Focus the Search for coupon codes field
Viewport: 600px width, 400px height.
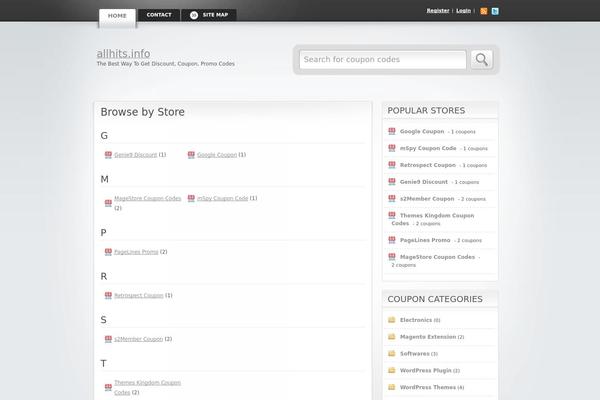383,60
